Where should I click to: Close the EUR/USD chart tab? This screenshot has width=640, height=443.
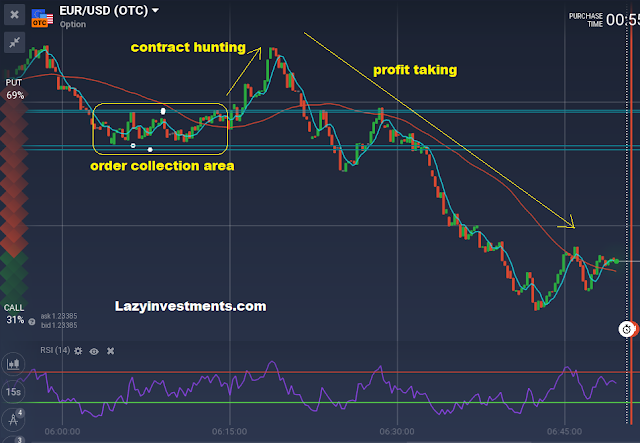click(x=14, y=15)
